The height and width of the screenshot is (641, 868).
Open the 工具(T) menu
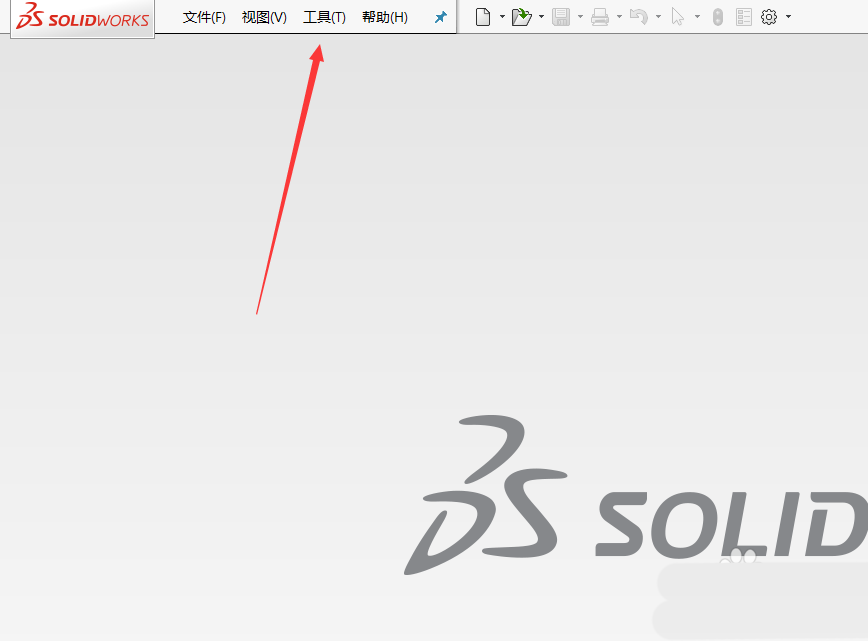[324, 18]
